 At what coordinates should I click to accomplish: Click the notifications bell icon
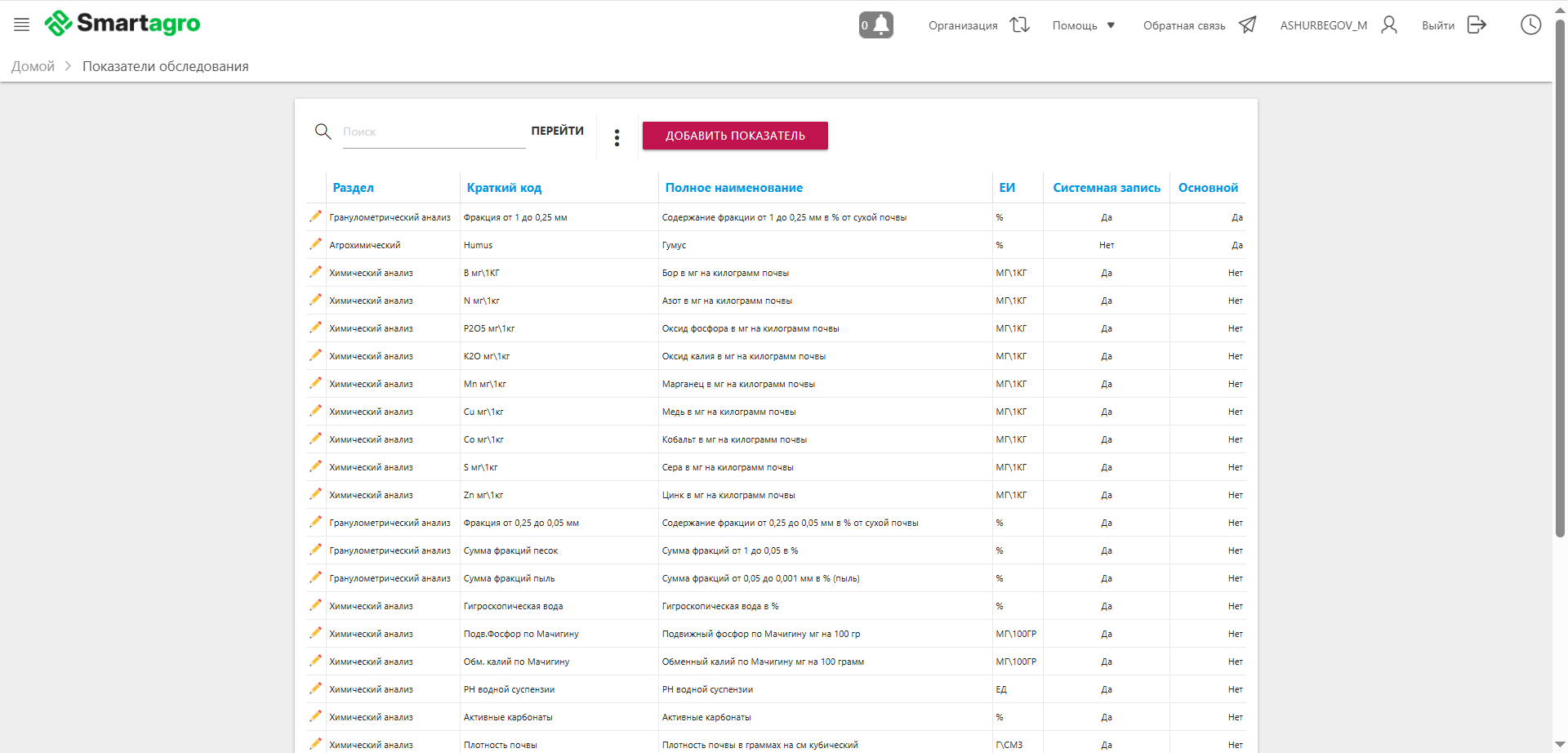click(x=876, y=25)
